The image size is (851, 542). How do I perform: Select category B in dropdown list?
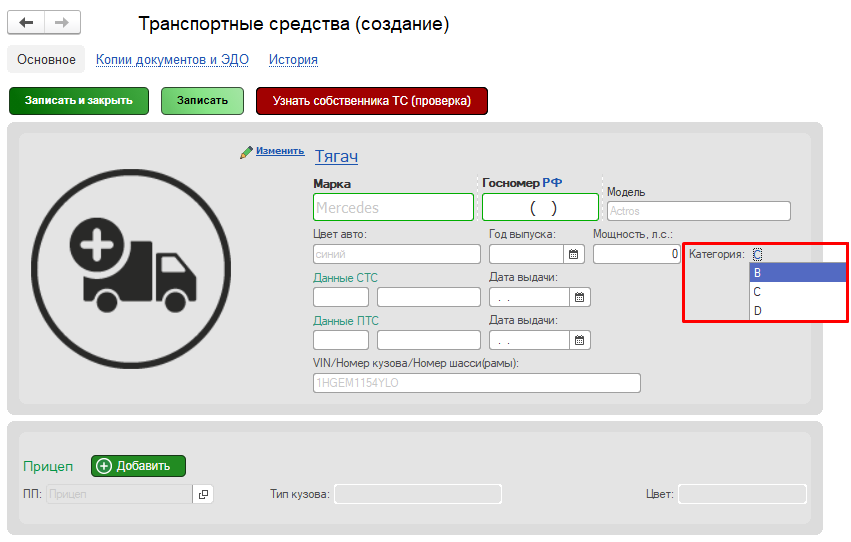[x=798, y=273]
